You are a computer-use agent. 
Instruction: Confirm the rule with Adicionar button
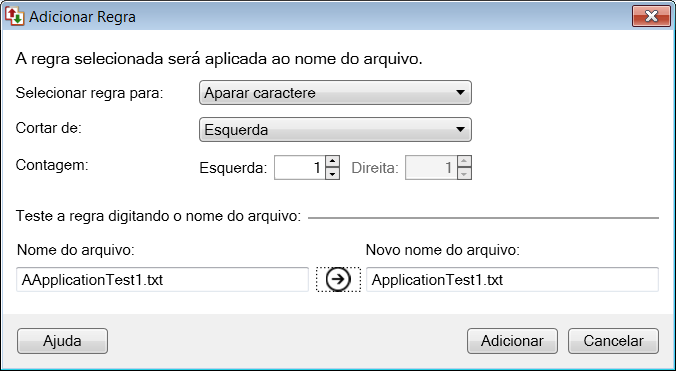(x=512, y=341)
